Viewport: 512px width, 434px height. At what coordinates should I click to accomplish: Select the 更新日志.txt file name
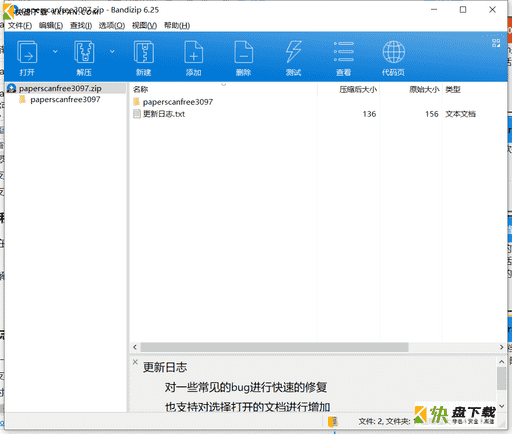[164, 114]
